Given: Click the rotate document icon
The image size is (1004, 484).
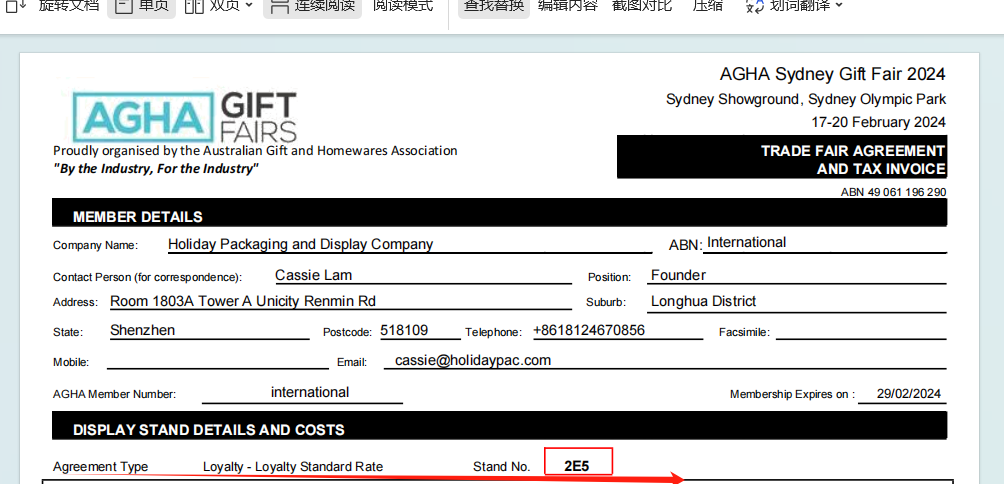Looking at the screenshot, I should (x=15, y=5).
